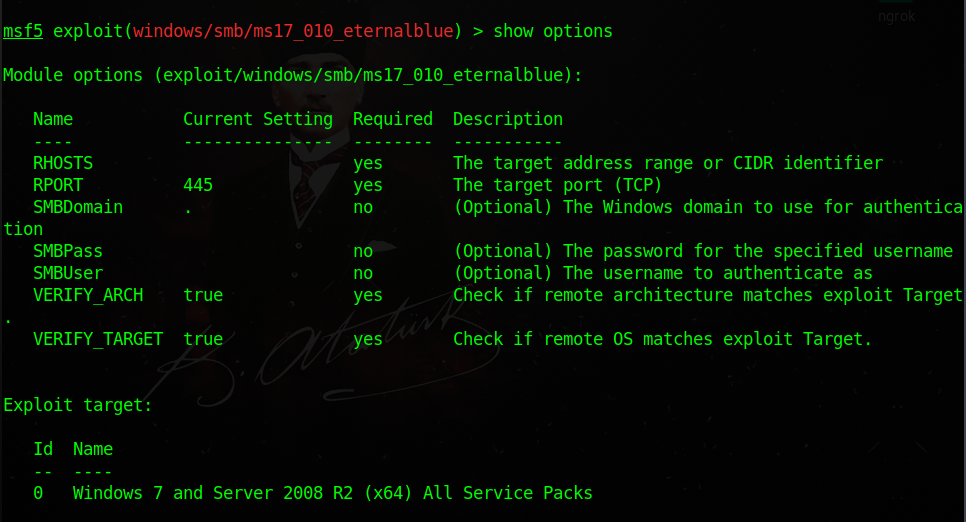Click the 'Current Setting' column header
Viewport: 966px width, 522px height.
click(258, 119)
